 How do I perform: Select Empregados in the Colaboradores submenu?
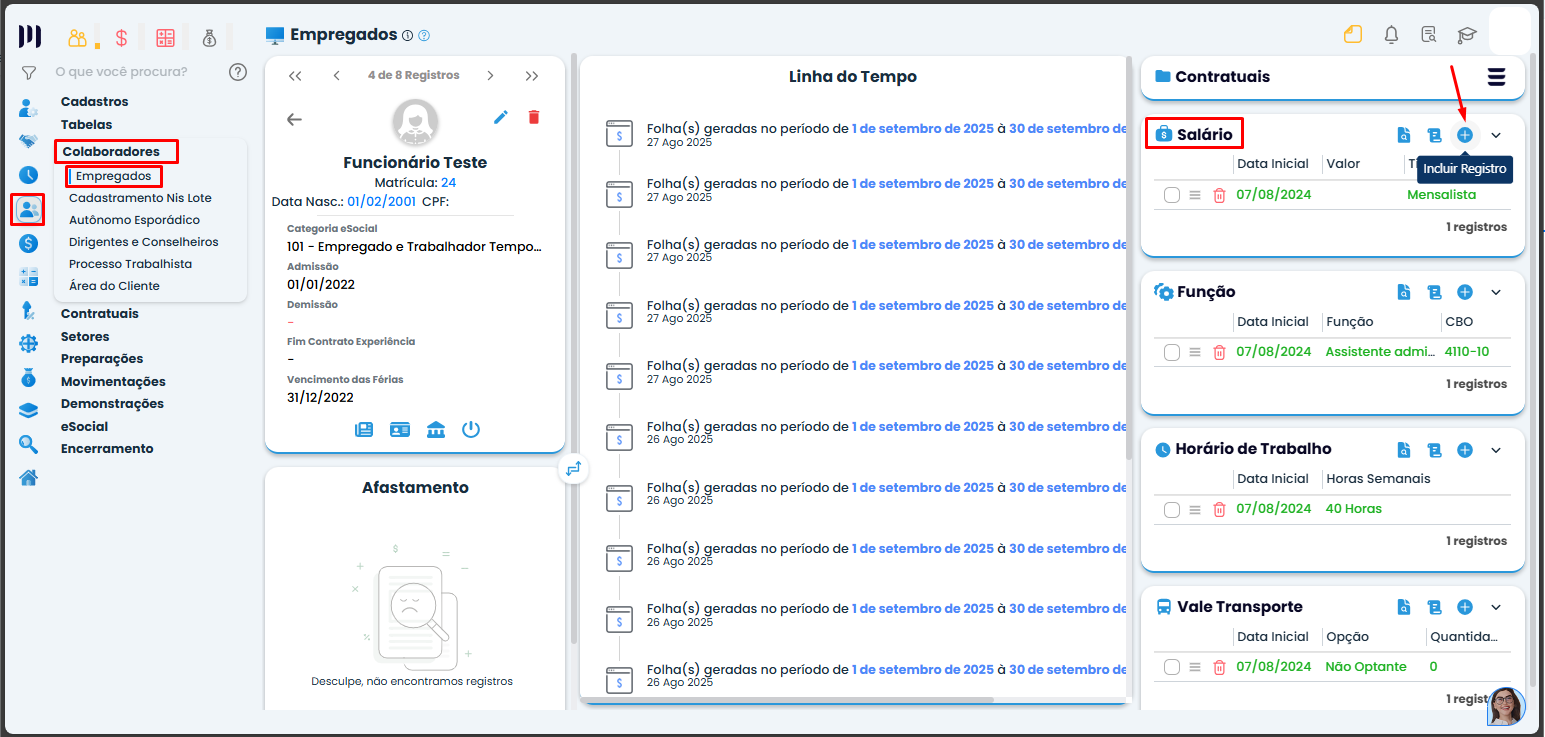pos(114,176)
